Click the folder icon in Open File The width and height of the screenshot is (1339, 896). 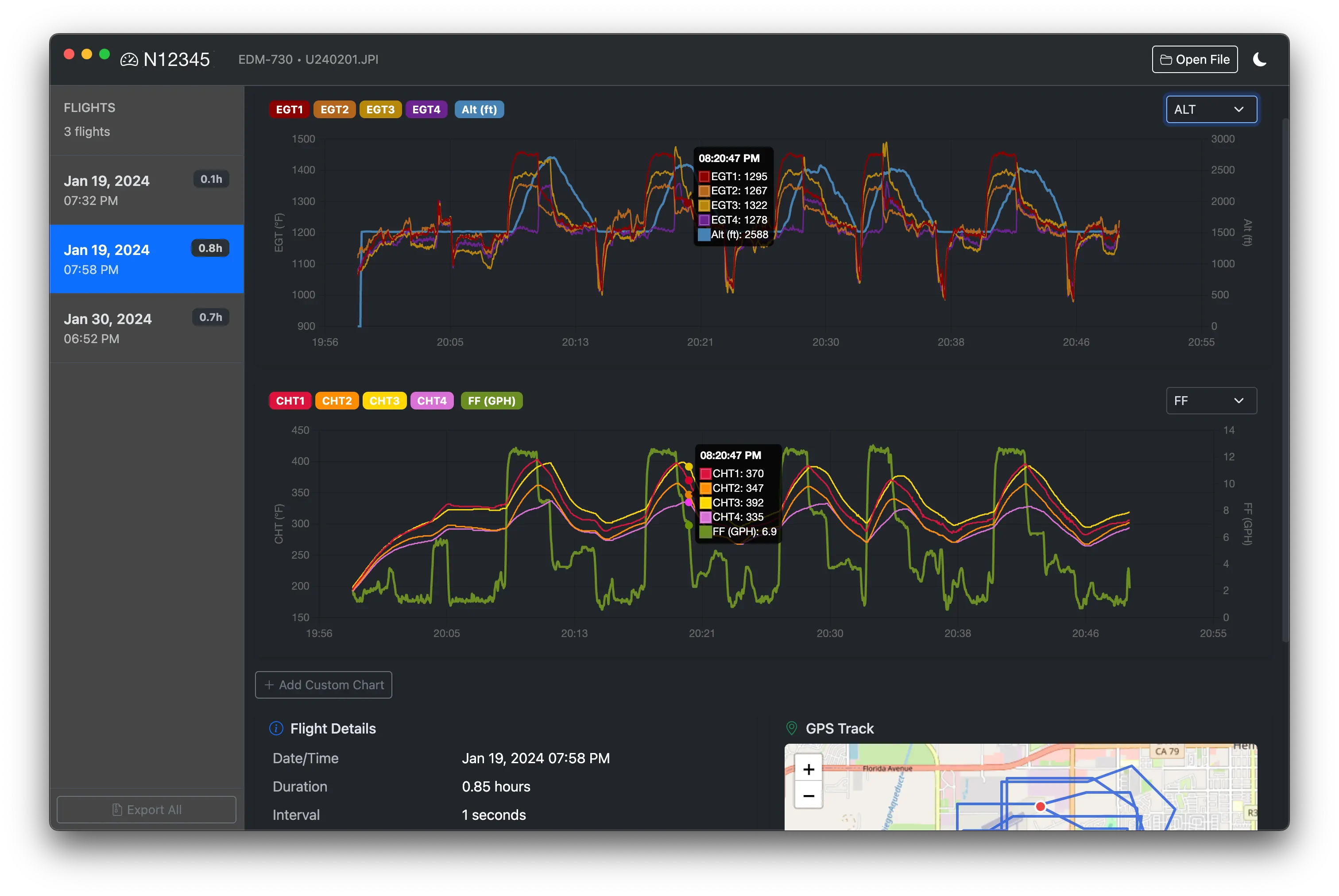coord(1166,59)
